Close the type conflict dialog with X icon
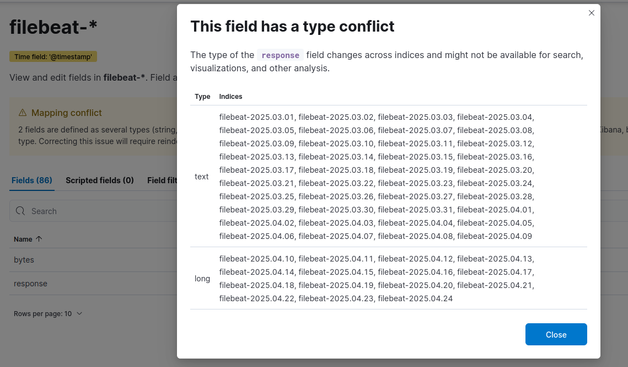 coord(591,13)
